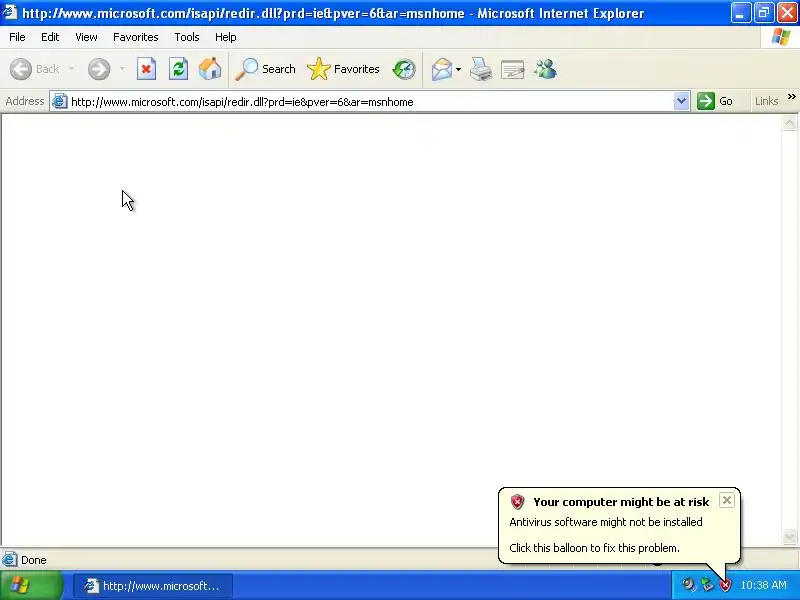800x600 pixels.
Task: Open the Help menu
Action: tap(225, 37)
